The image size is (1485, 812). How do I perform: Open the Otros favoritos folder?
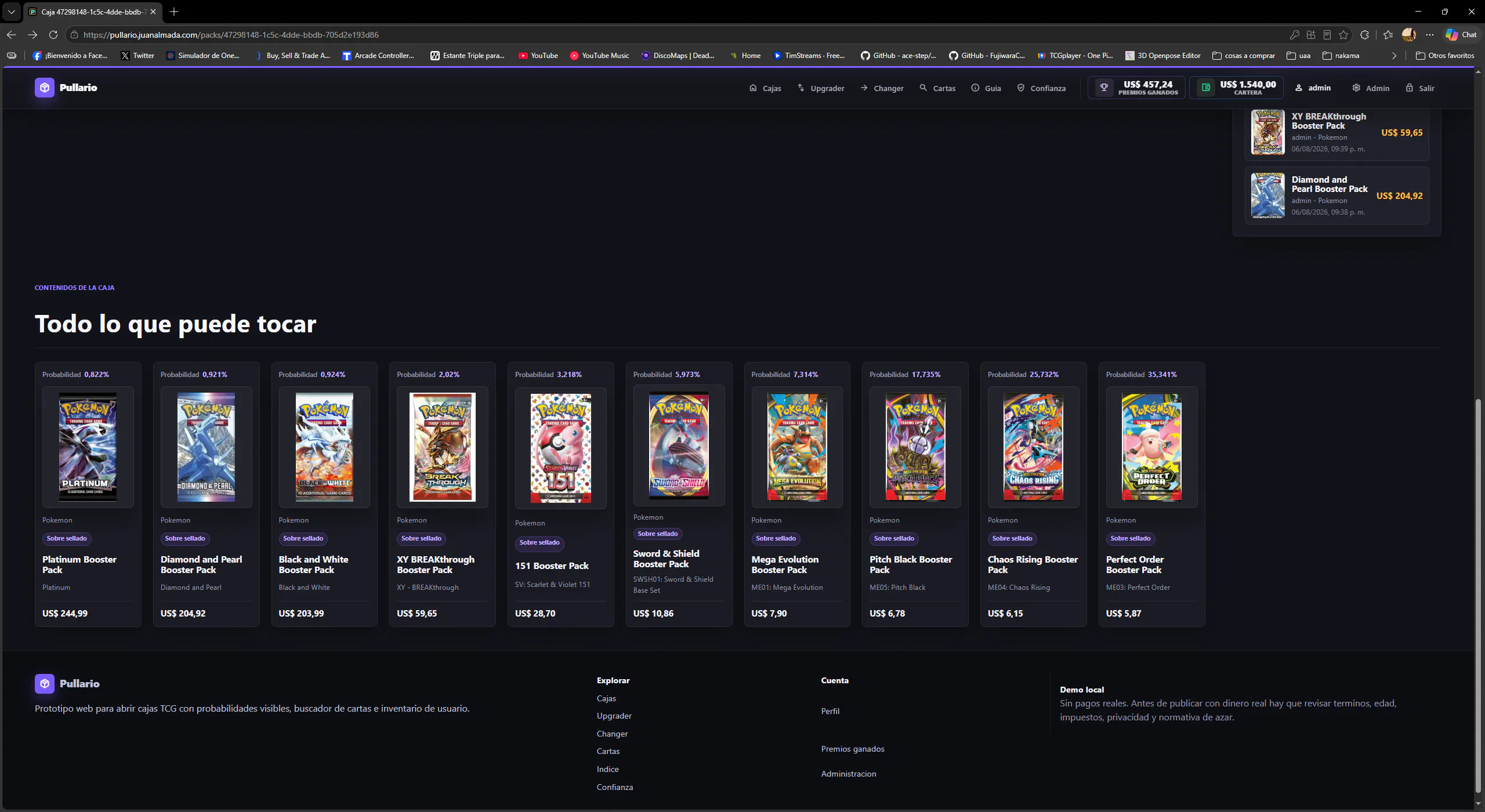click(x=1445, y=56)
